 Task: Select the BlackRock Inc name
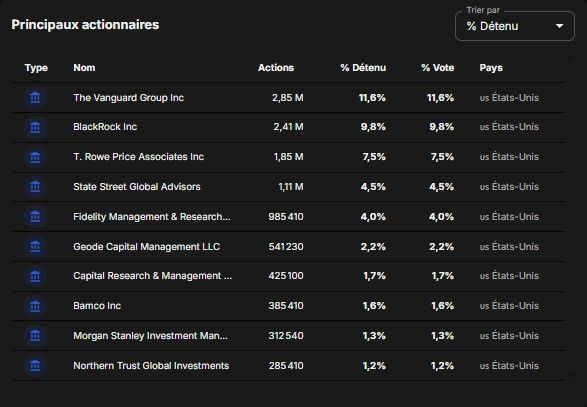(x=105, y=127)
